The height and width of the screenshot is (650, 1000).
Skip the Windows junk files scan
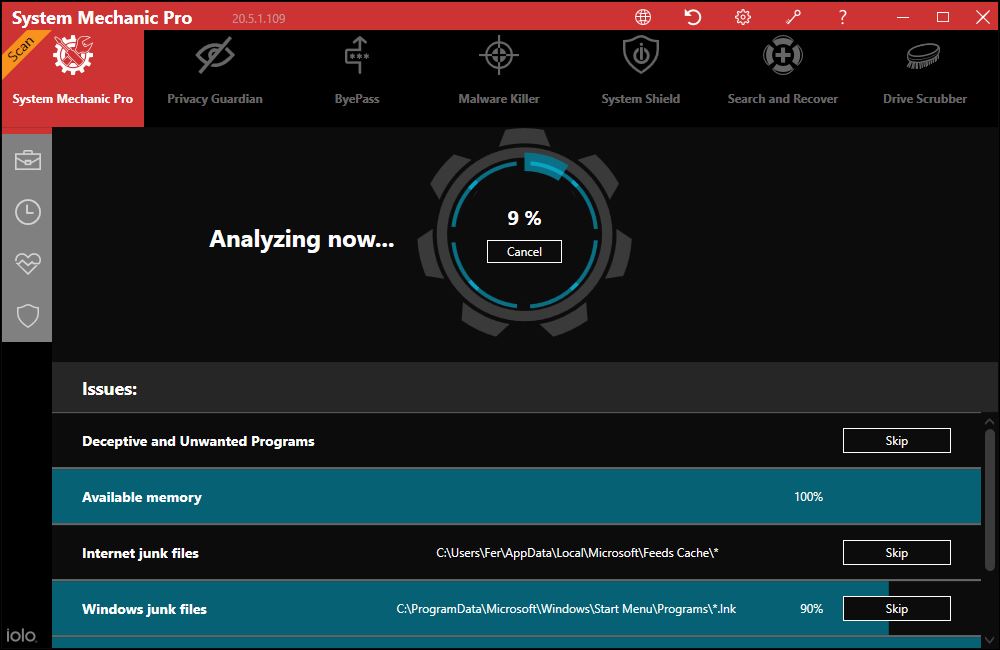point(897,609)
